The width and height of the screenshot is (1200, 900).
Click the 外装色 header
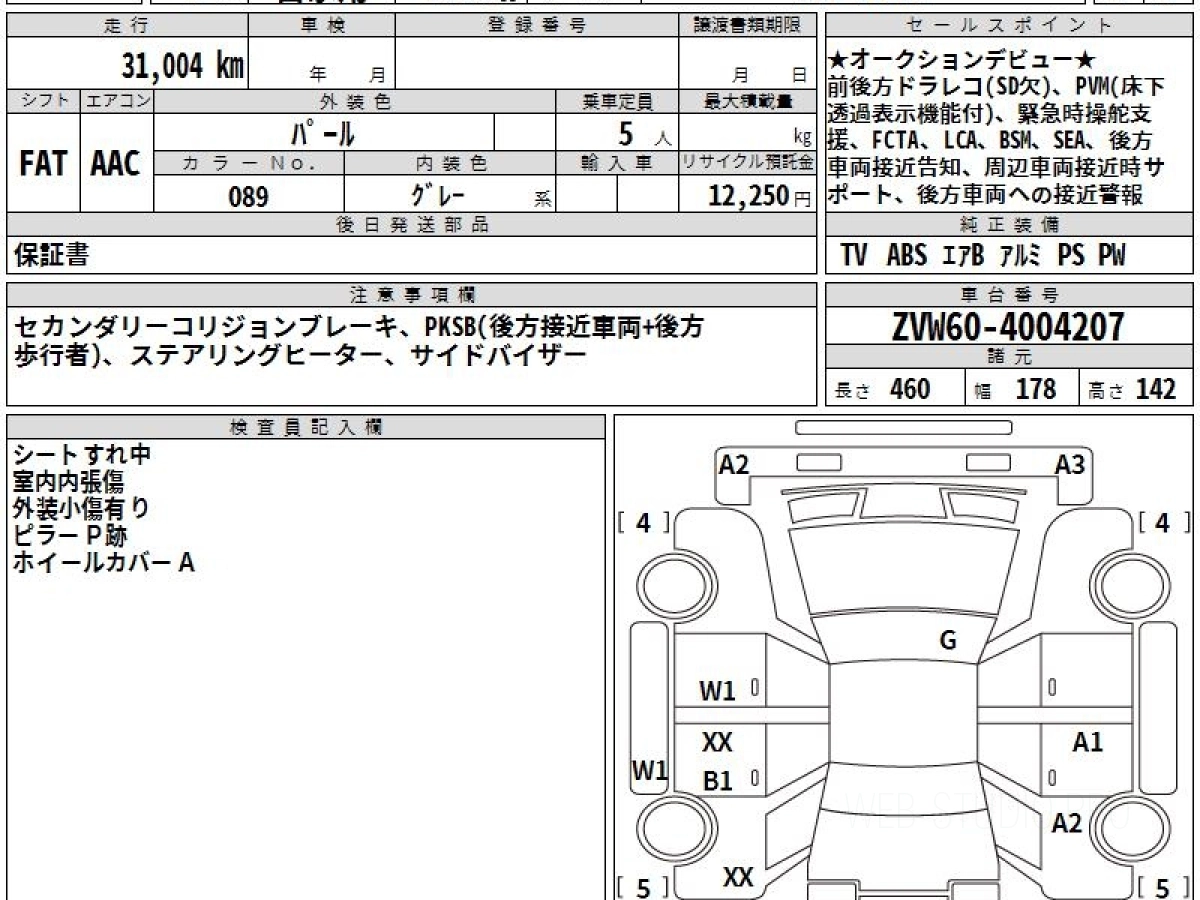pyautogui.click(x=355, y=101)
